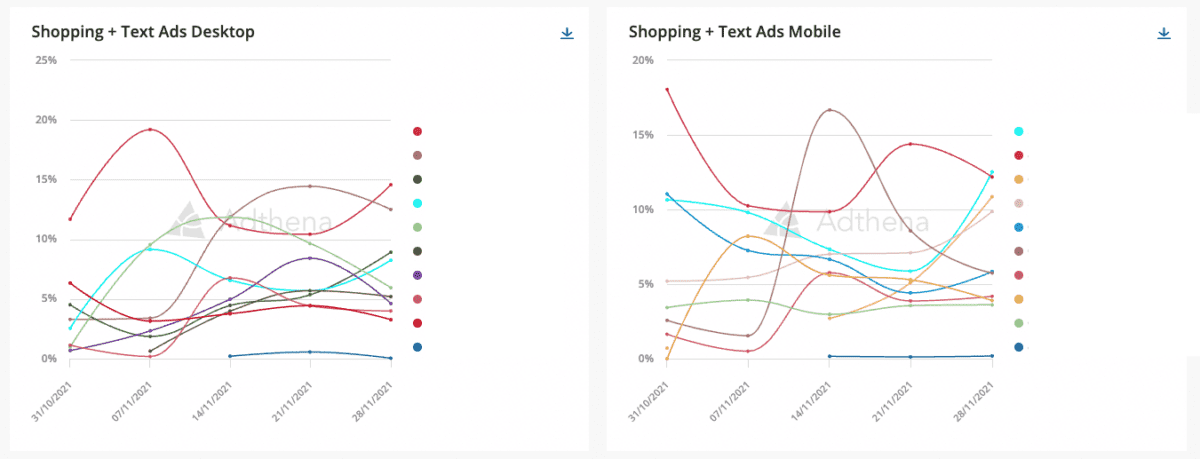This screenshot has width=1200, height=459.
Task: Toggle the cyan legend dot in Mobile chart
Action: tap(1019, 131)
